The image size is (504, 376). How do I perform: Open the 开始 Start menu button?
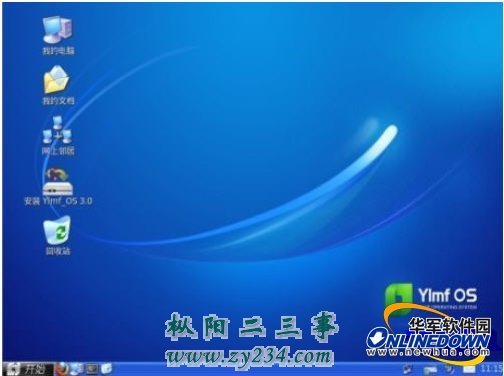tap(27, 369)
